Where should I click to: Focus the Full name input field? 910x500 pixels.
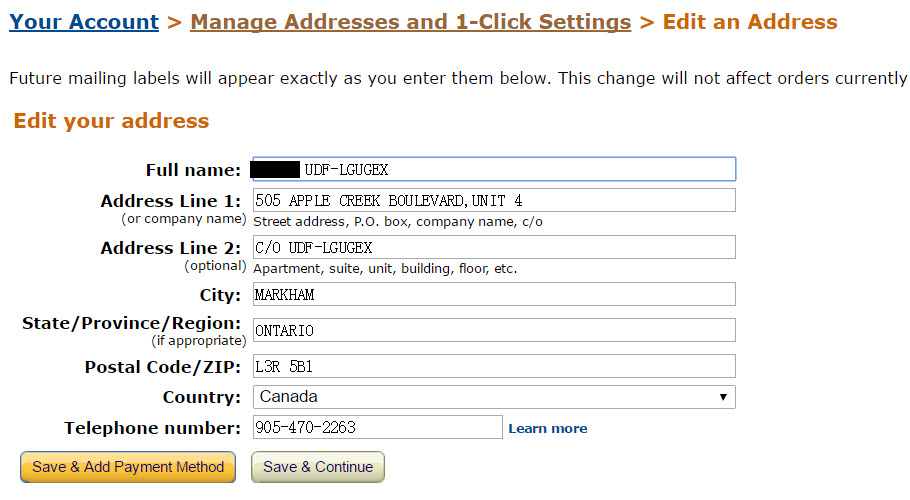tap(494, 169)
